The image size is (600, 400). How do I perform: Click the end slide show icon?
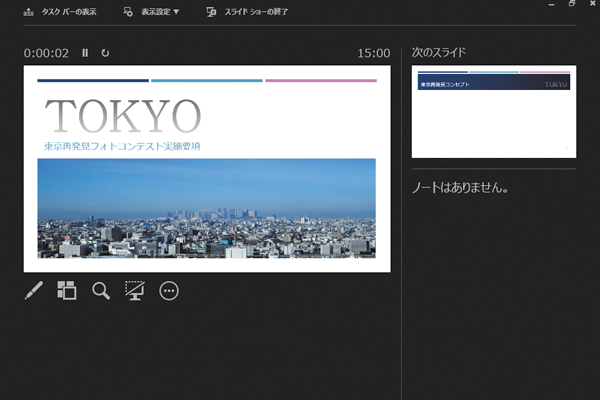[211, 12]
